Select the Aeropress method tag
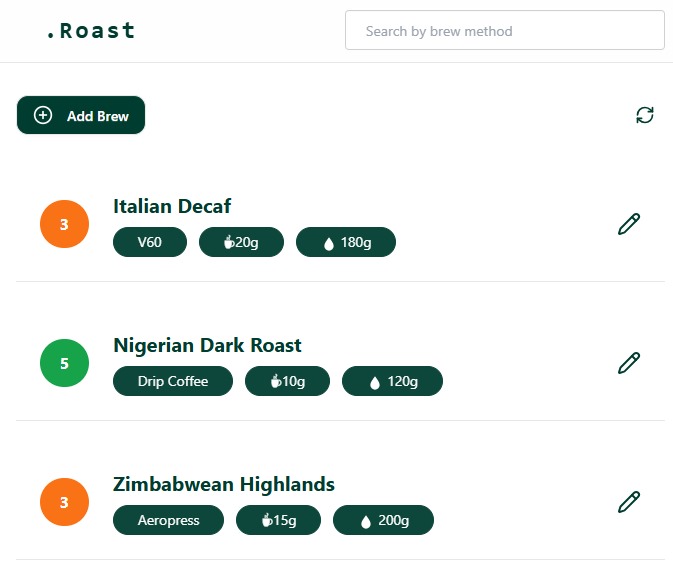 click(x=168, y=520)
